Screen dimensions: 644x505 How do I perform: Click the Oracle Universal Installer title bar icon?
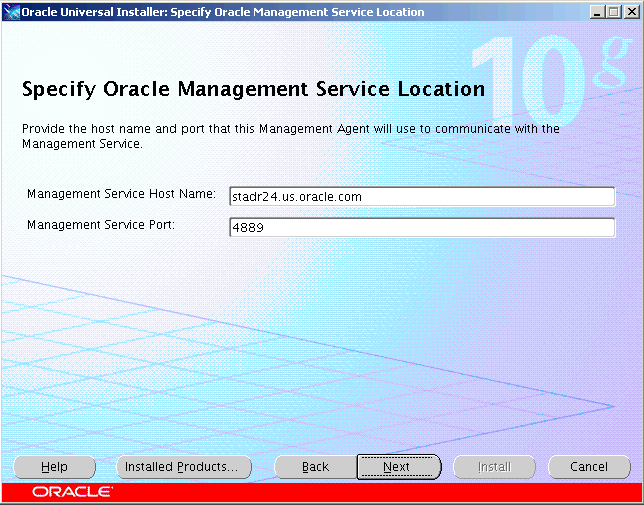[x=11, y=12]
